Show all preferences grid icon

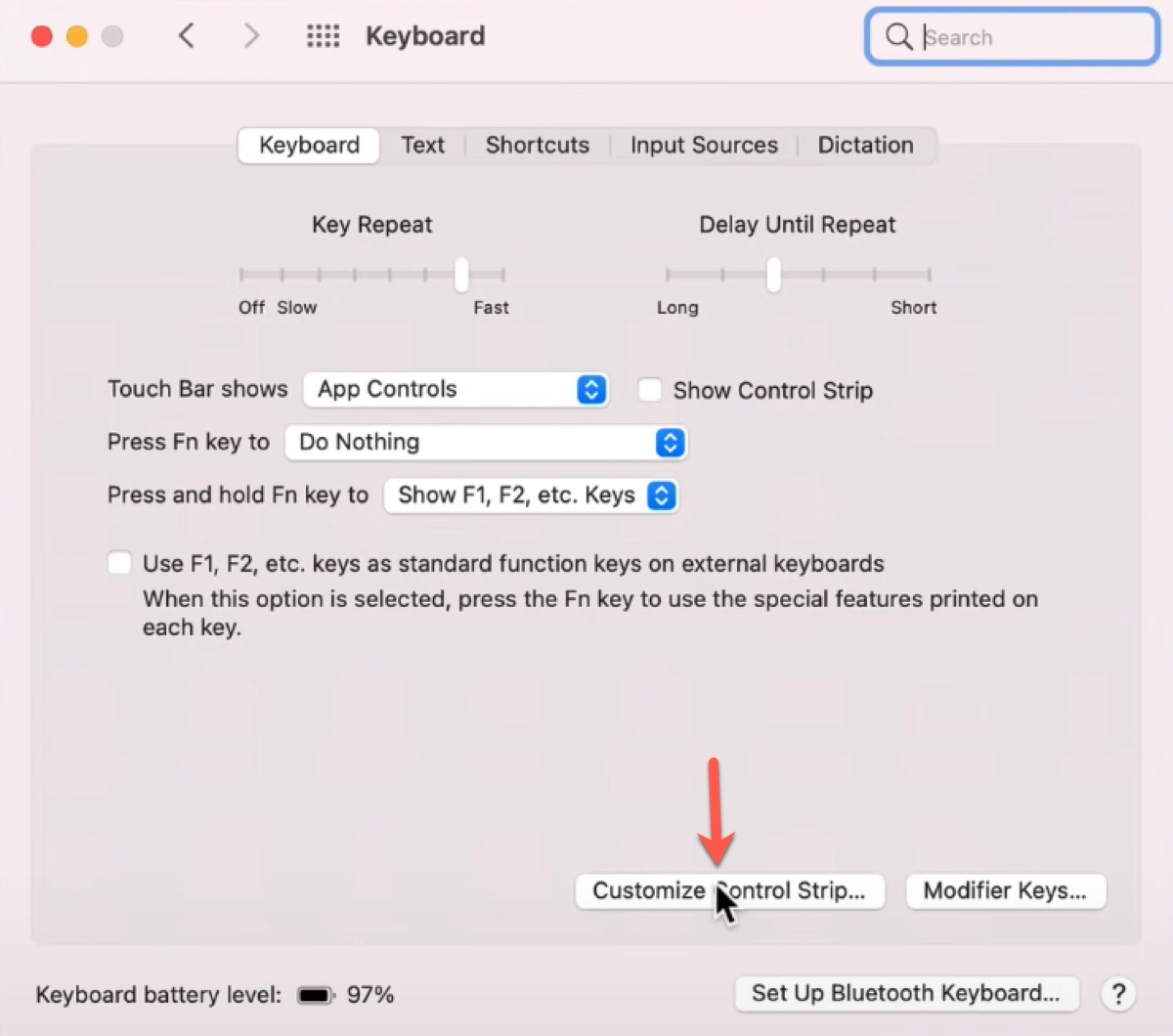pyautogui.click(x=323, y=37)
